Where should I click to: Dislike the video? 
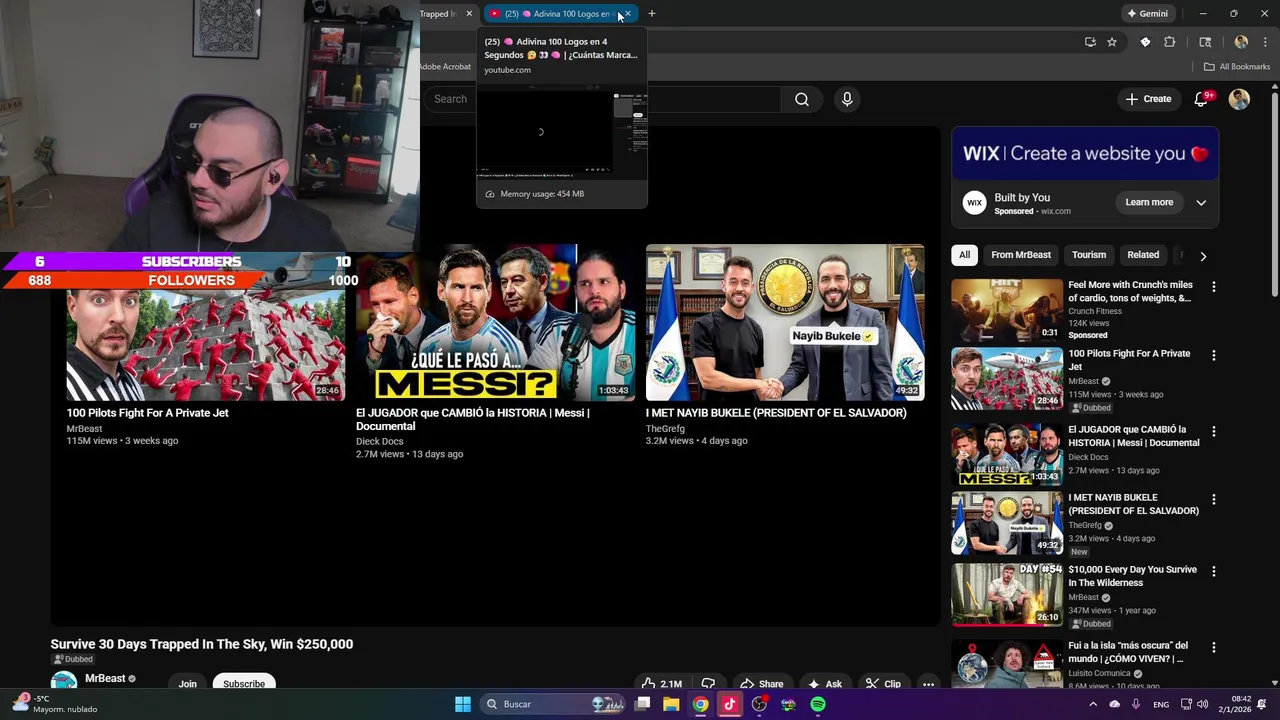point(708,684)
